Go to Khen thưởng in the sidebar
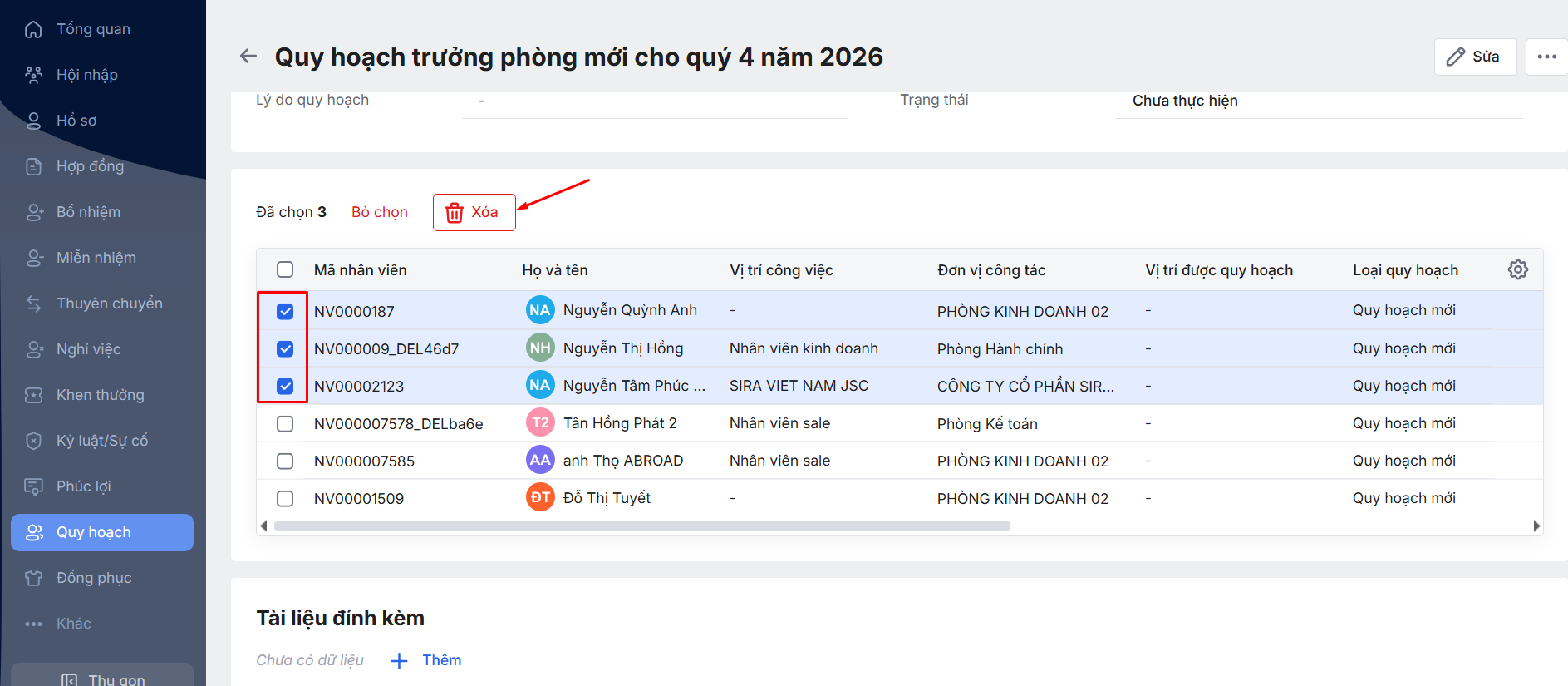The image size is (1568, 686). pyautogui.click(x=100, y=395)
